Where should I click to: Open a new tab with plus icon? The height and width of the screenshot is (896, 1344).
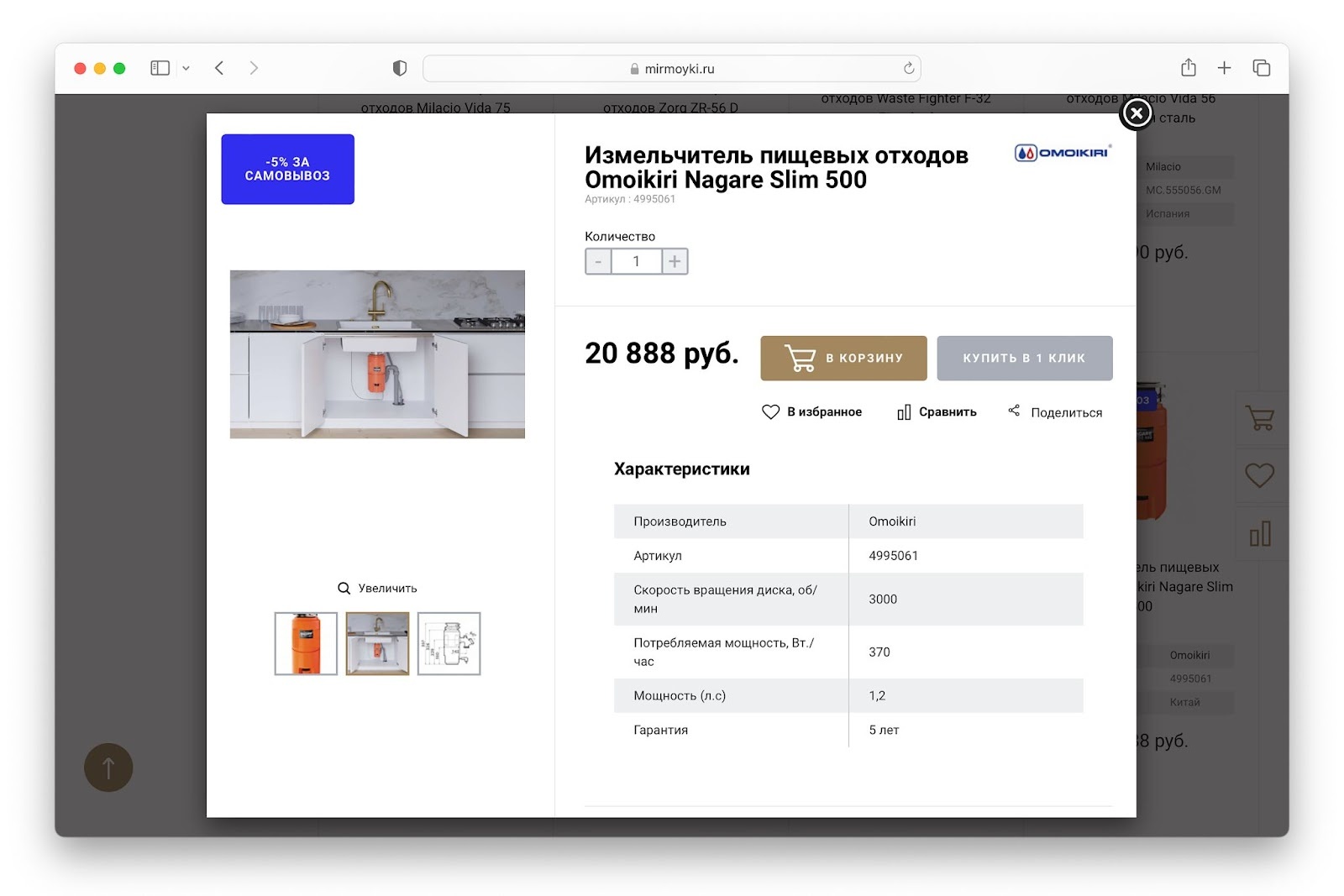point(1224,68)
